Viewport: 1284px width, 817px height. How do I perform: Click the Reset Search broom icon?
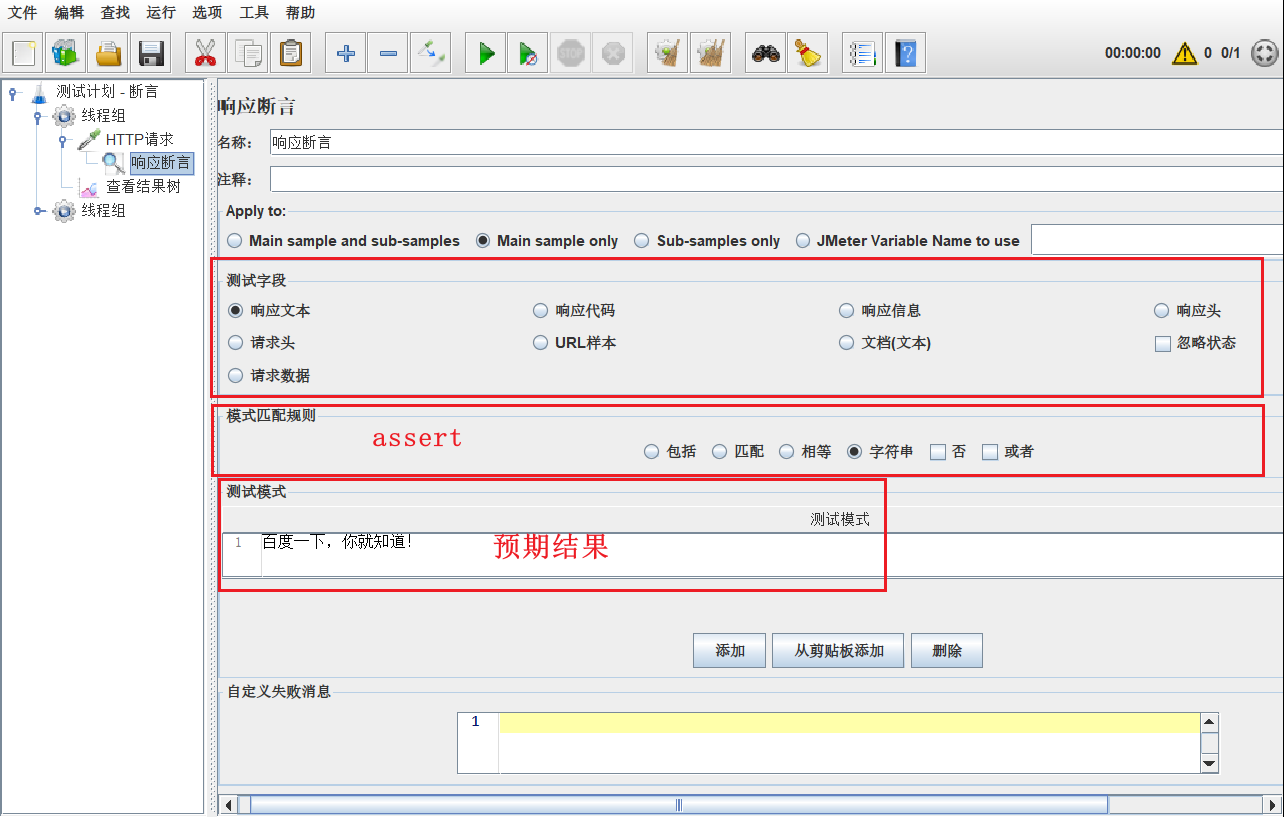click(808, 53)
